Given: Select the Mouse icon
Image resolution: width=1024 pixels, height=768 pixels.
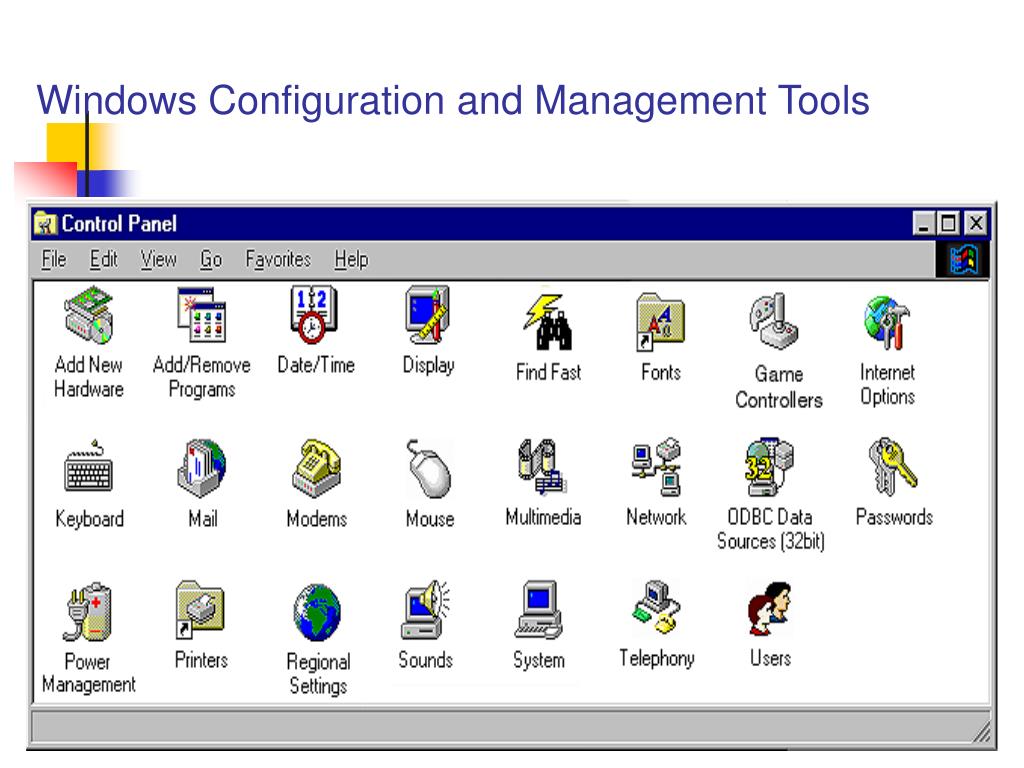Looking at the screenshot, I should tap(428, 469).
